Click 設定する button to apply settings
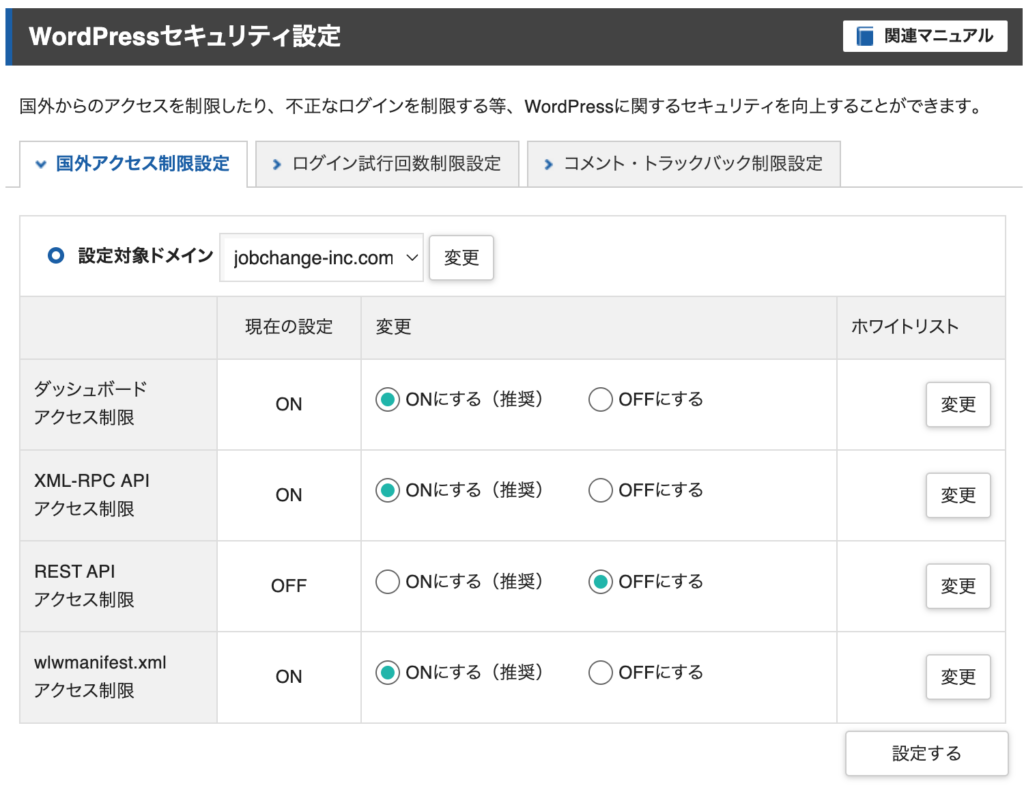The image size is (1024, 788). click(x=926, y=754)
